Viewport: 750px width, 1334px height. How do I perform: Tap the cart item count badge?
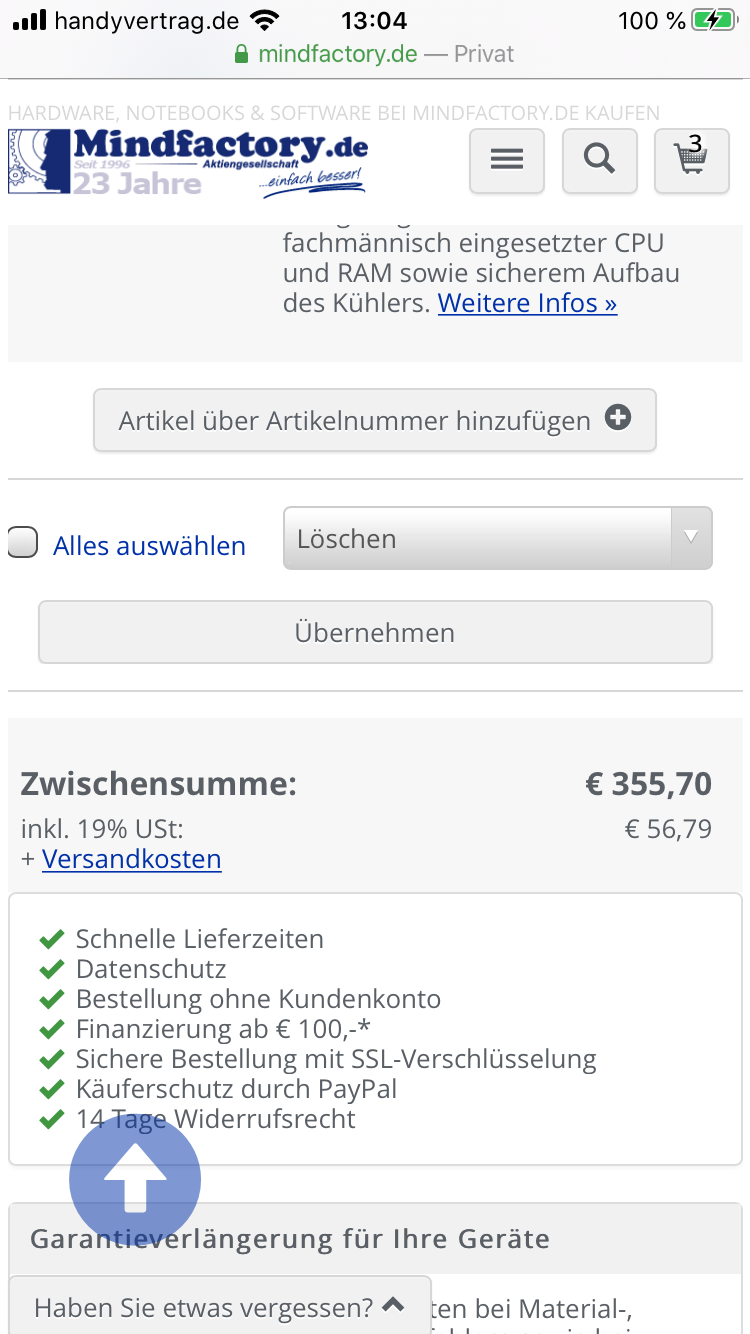click(696, 143)
